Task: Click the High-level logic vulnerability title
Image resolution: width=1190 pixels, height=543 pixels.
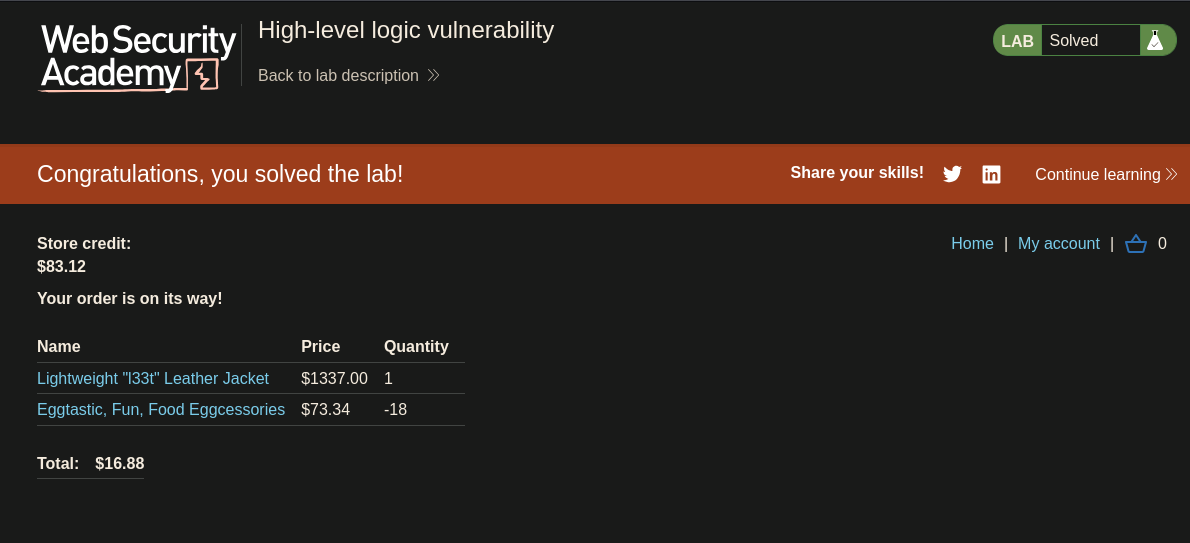Action: (406, 30)
